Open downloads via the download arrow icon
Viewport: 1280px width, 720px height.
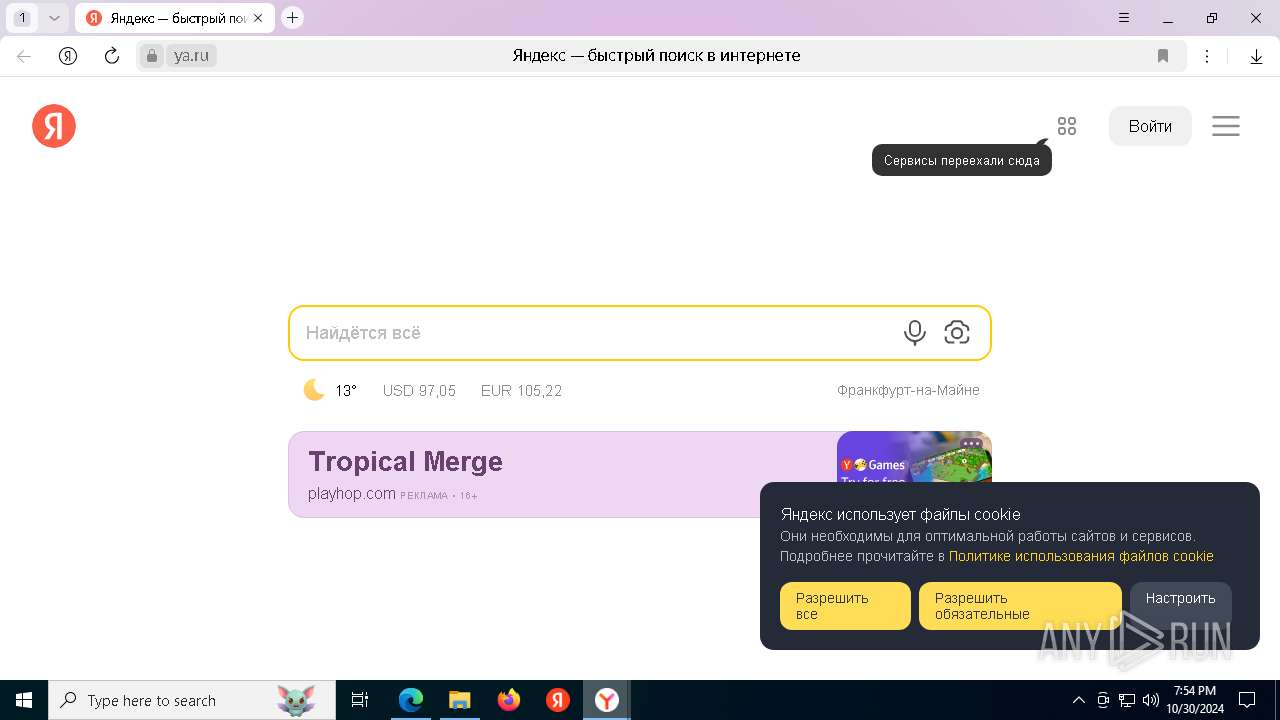pos(1256,56)
